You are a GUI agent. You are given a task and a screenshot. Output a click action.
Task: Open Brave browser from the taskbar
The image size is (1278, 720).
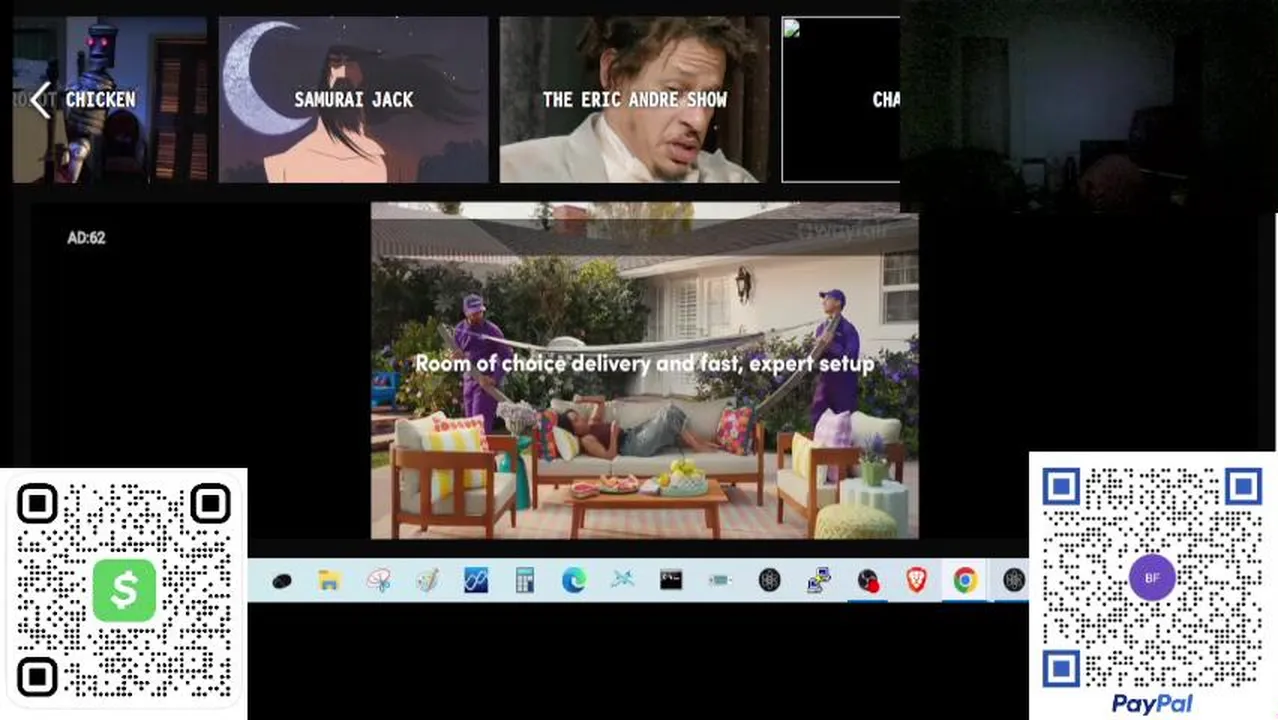click(916, 580)
